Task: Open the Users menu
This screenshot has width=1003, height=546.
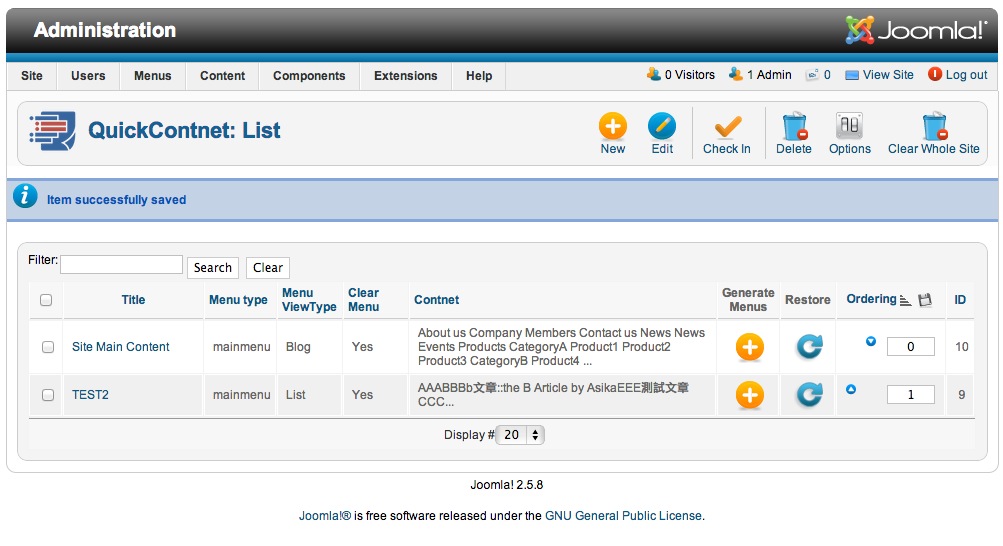Action: [88, 75]
